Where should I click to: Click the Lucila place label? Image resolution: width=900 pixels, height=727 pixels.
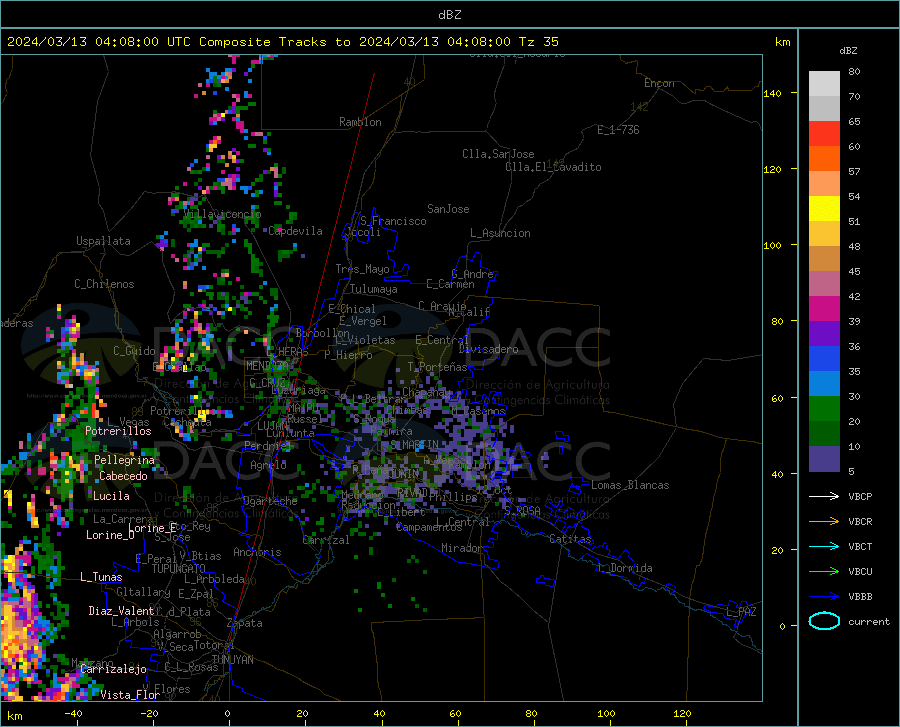point(111,496)
